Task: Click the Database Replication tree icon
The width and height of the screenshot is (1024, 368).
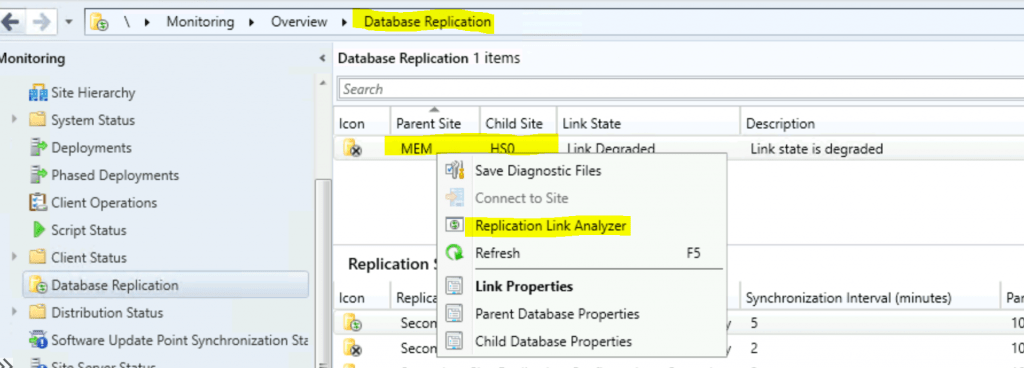Action: pos(39,285)
